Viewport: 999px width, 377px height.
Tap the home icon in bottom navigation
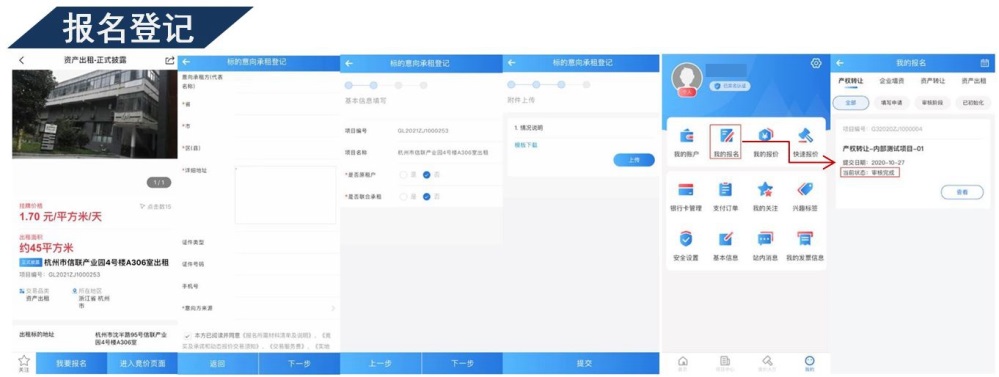[683, 362]
